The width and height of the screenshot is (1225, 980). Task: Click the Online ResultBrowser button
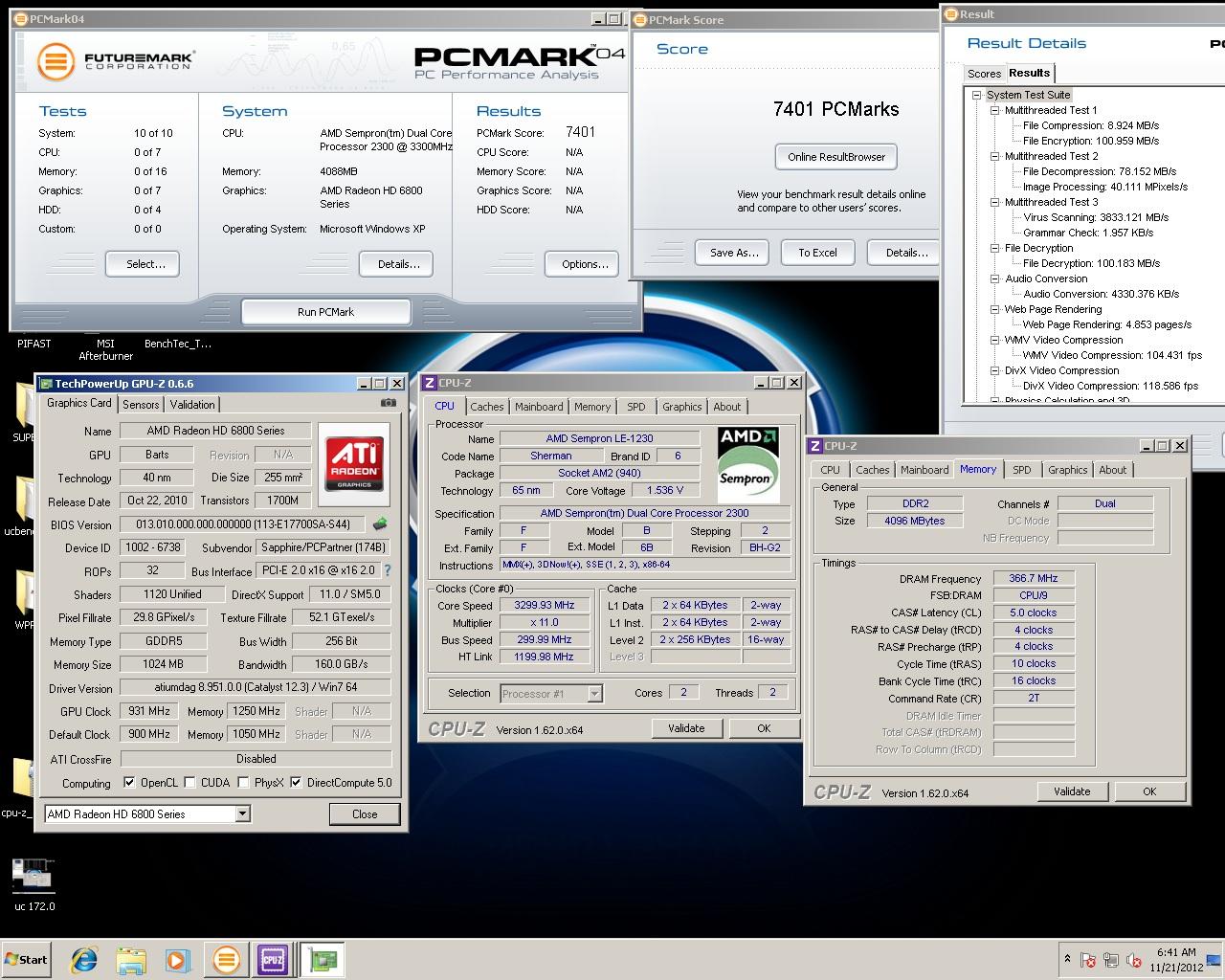pos(836,157)
